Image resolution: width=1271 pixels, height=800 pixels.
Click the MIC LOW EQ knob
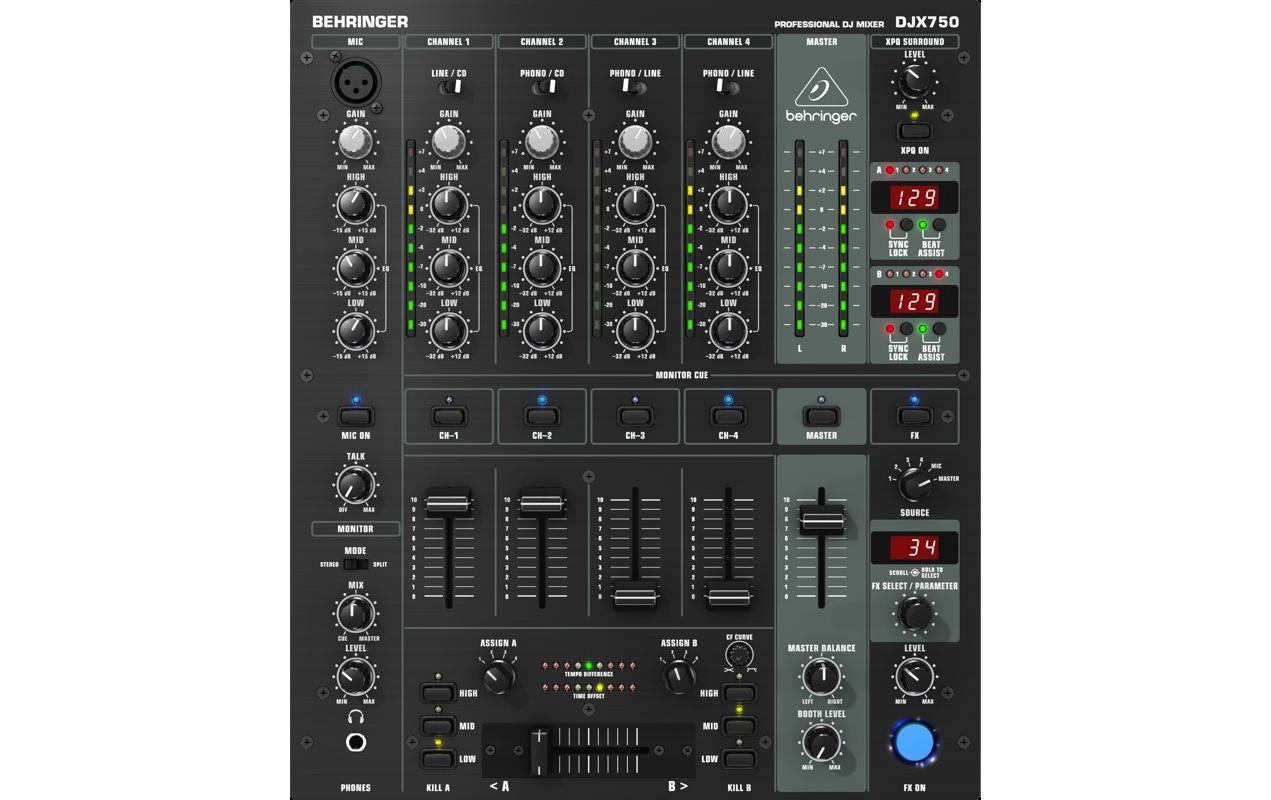coord(355,329)
